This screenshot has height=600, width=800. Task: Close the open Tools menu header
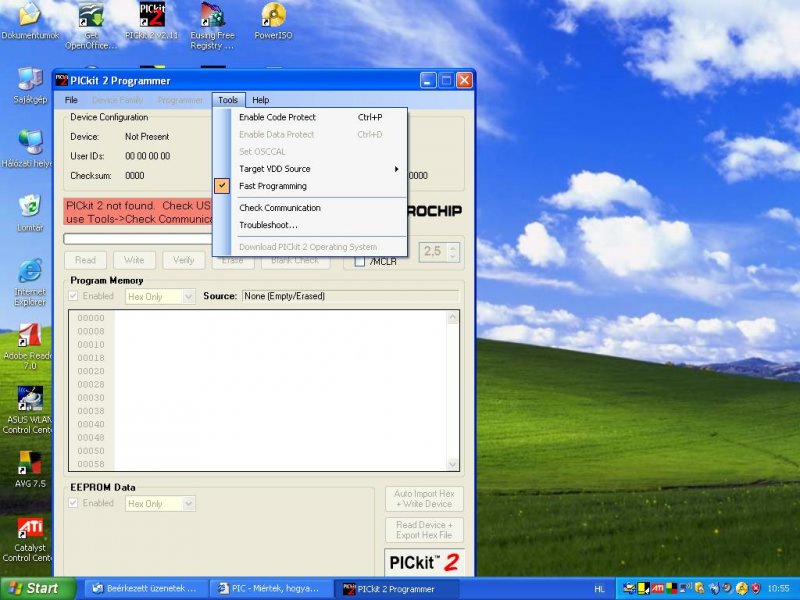pos(228,100)
